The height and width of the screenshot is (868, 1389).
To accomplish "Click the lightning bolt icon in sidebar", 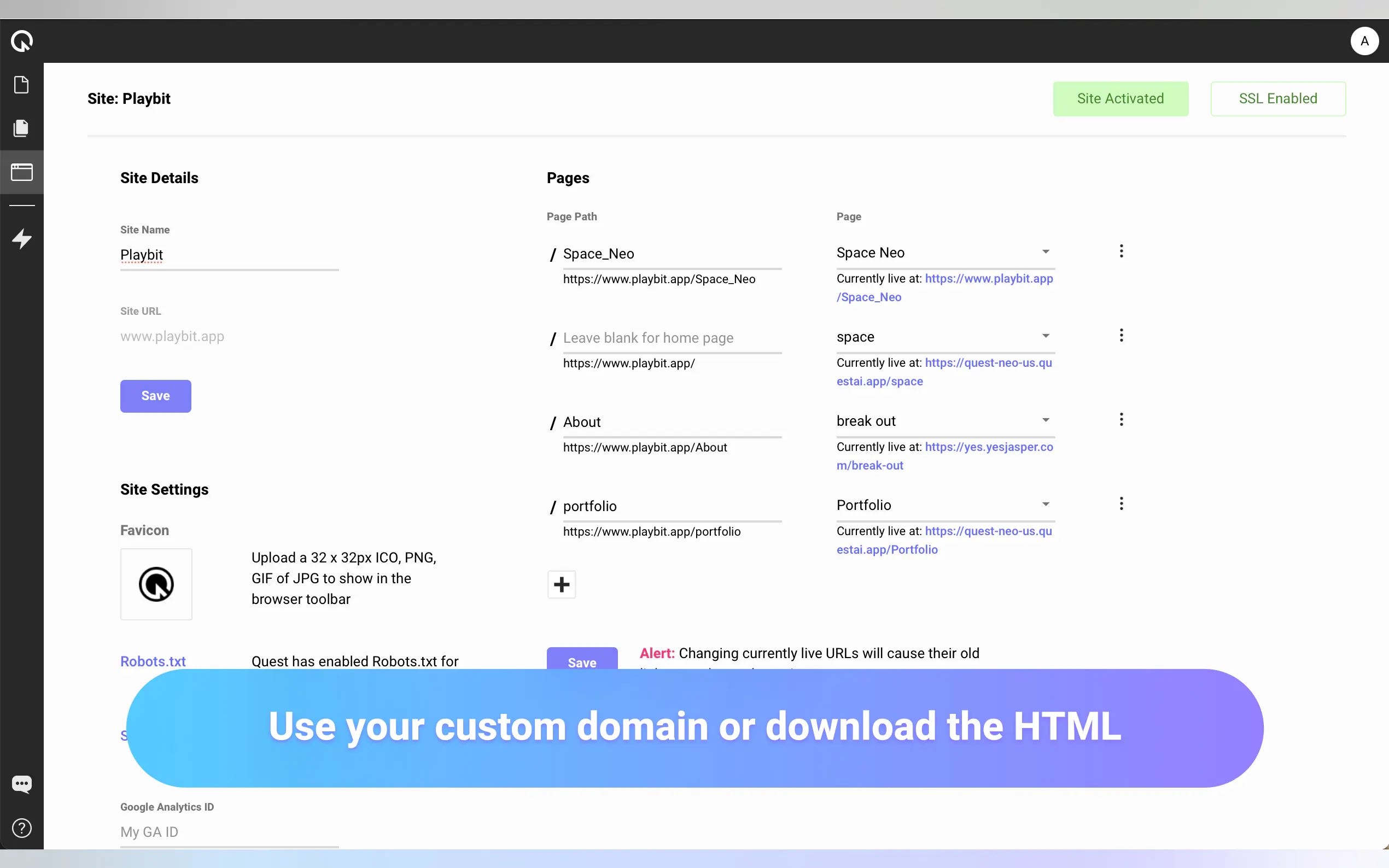I will [x=22, y=238].
